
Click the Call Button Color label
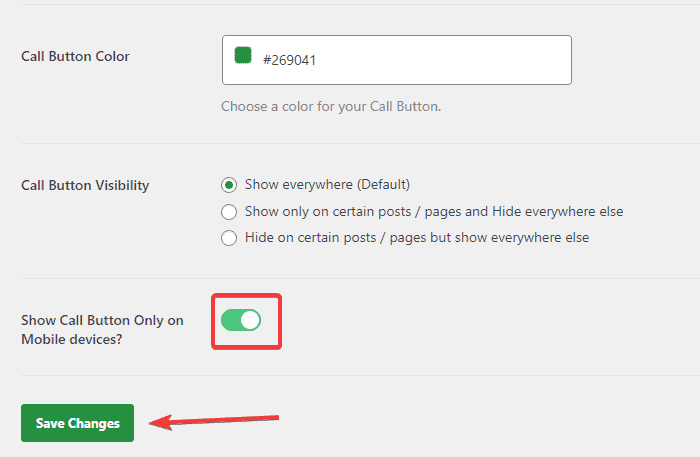tap(75, 56)
